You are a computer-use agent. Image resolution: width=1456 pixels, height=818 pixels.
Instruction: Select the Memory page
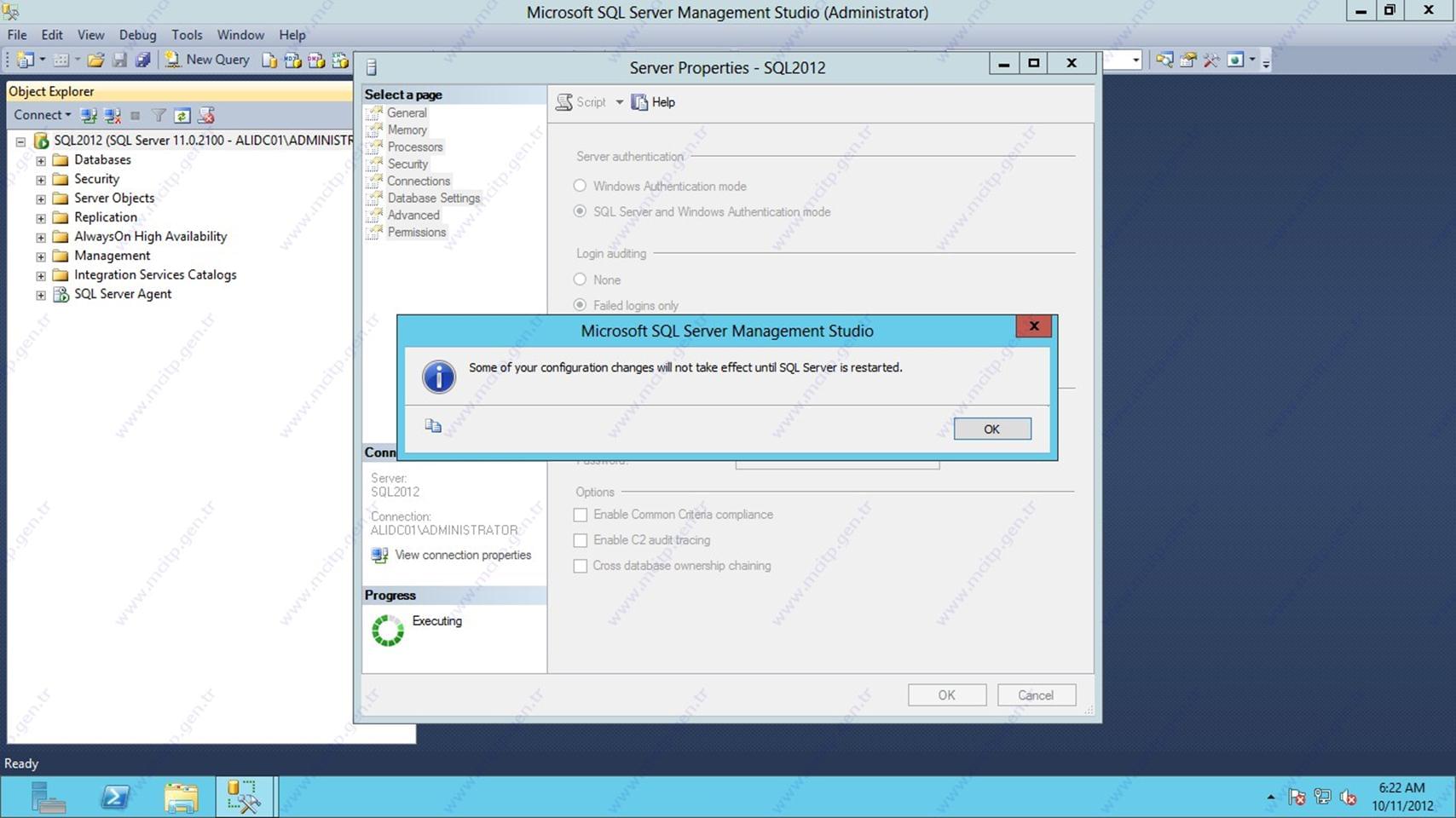pyautogui.click(x=407, y=130)
